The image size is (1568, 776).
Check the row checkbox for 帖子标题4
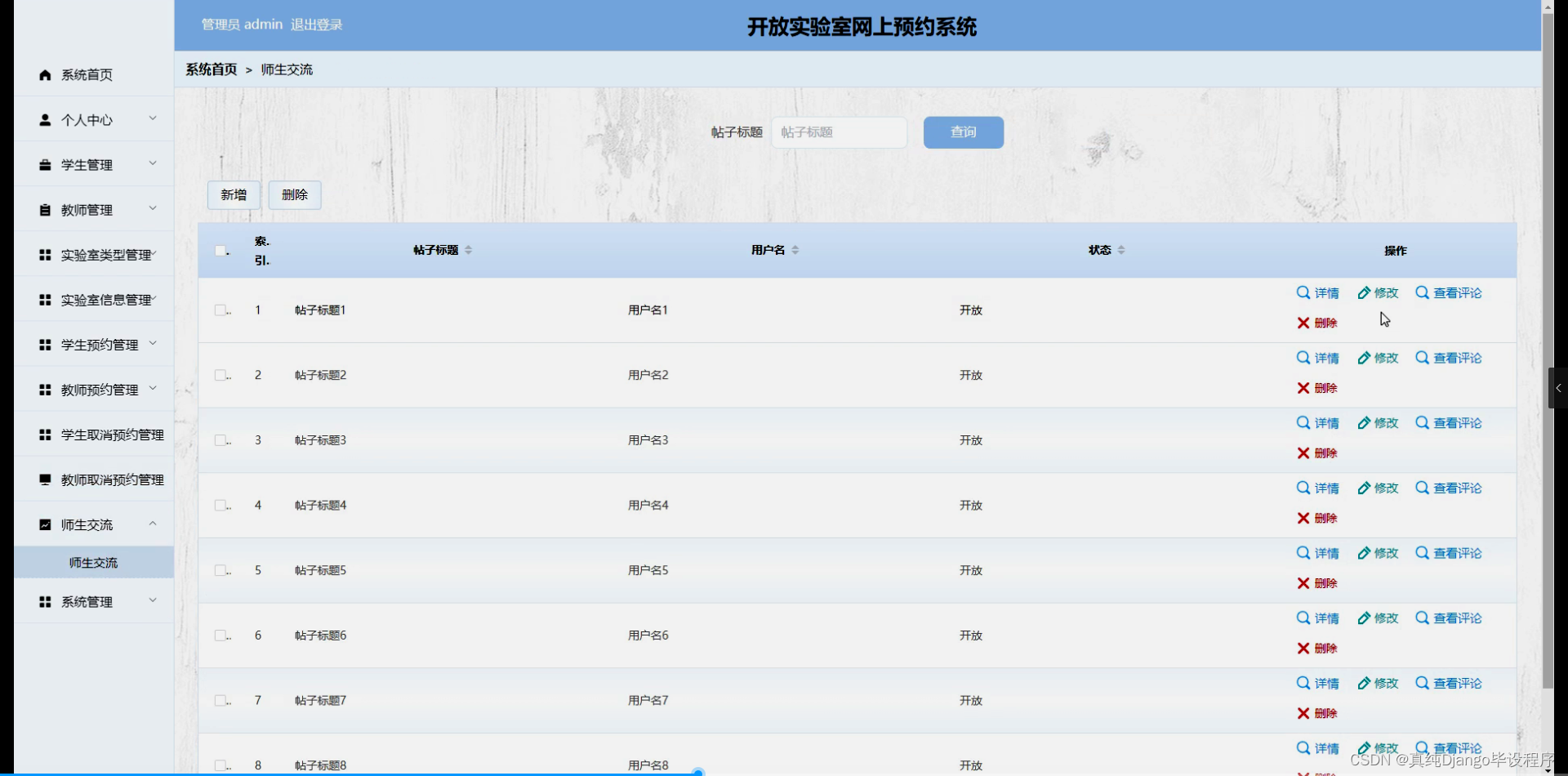[x=220, y=505]
